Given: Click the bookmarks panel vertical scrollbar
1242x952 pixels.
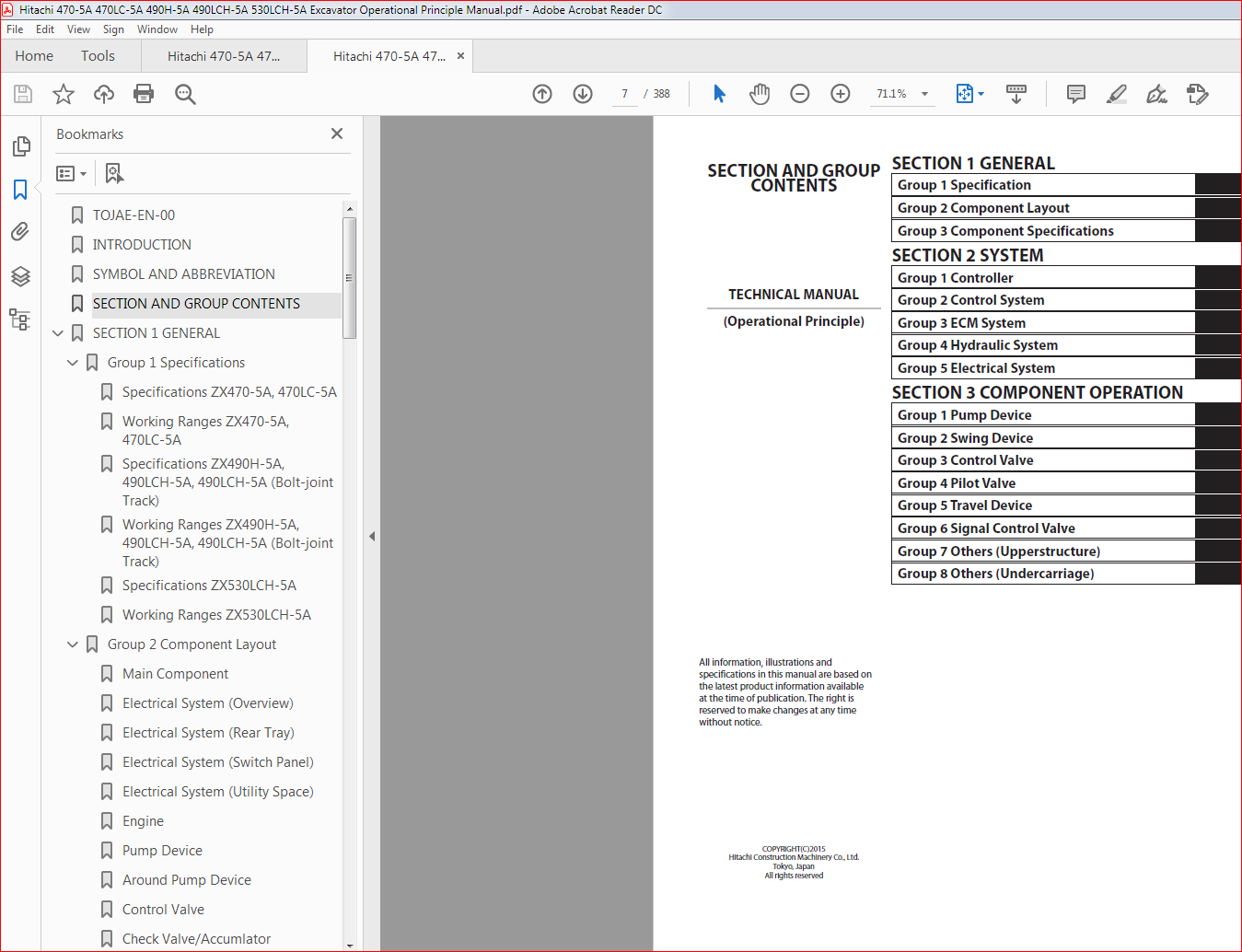Looking at the screenshot, I should pyautogui.click(x=349, y=276).
